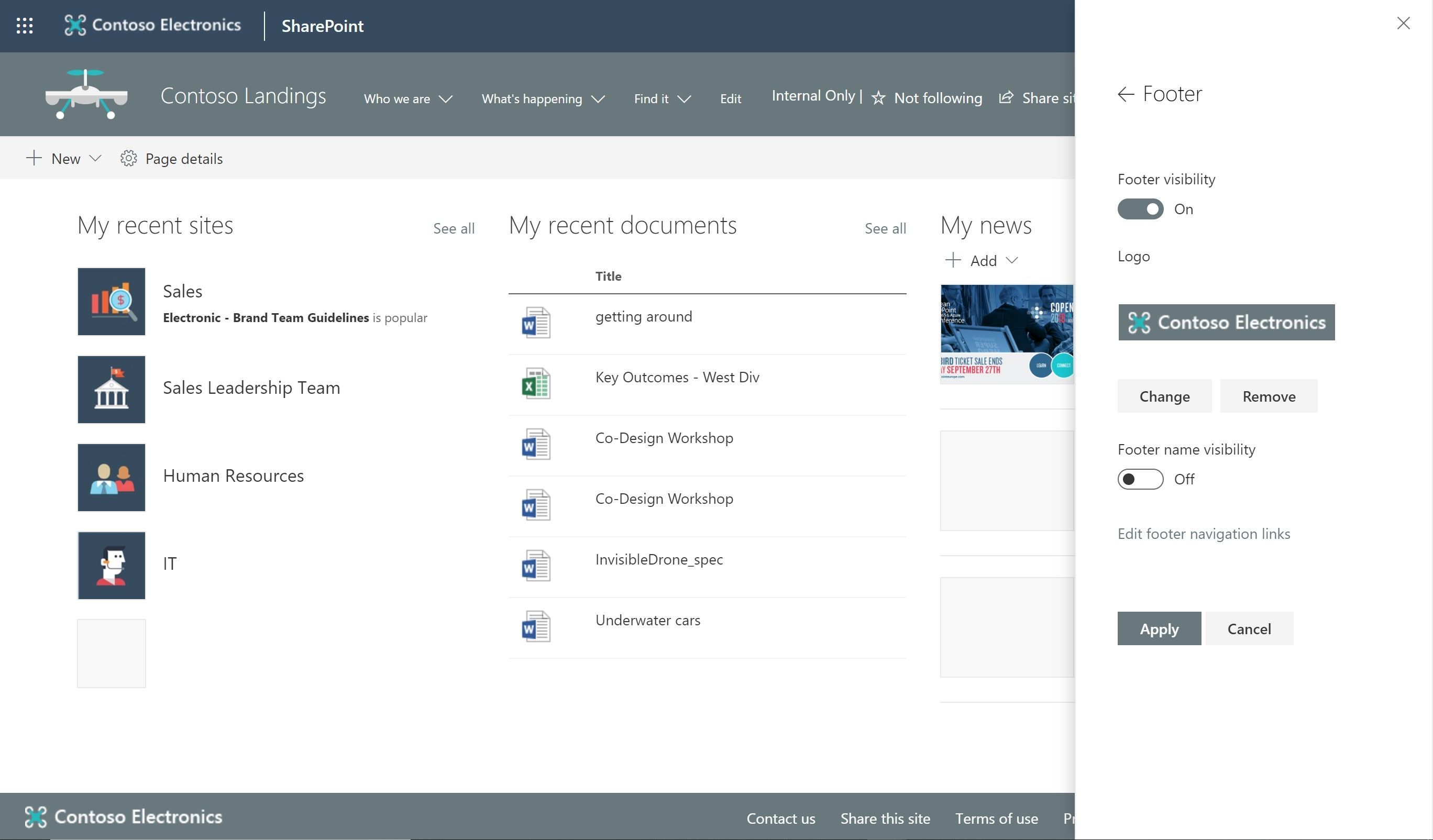Open the Key Outcomes Excel file icon
This screenshot has width=1433, height=840.
pyautogui.click(x=535, y=384)
